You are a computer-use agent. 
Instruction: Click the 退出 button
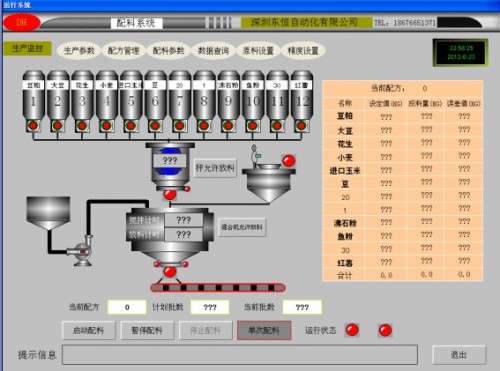pos(459,355)
